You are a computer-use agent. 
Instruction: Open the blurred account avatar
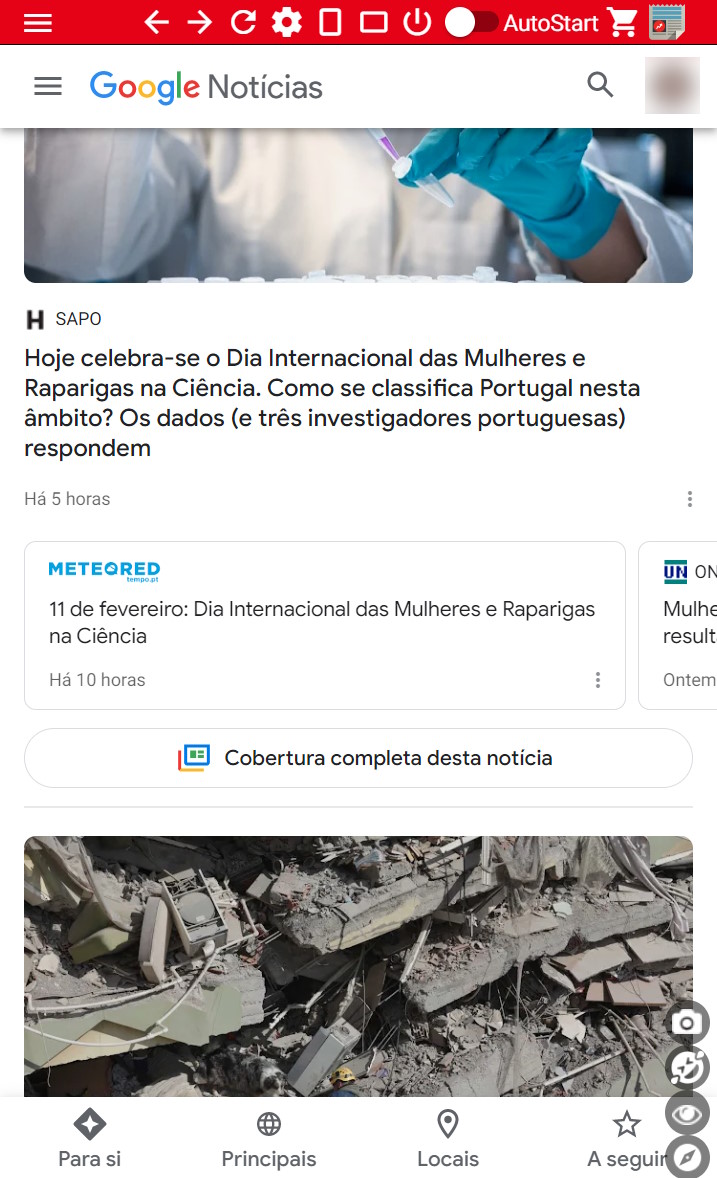672,86
